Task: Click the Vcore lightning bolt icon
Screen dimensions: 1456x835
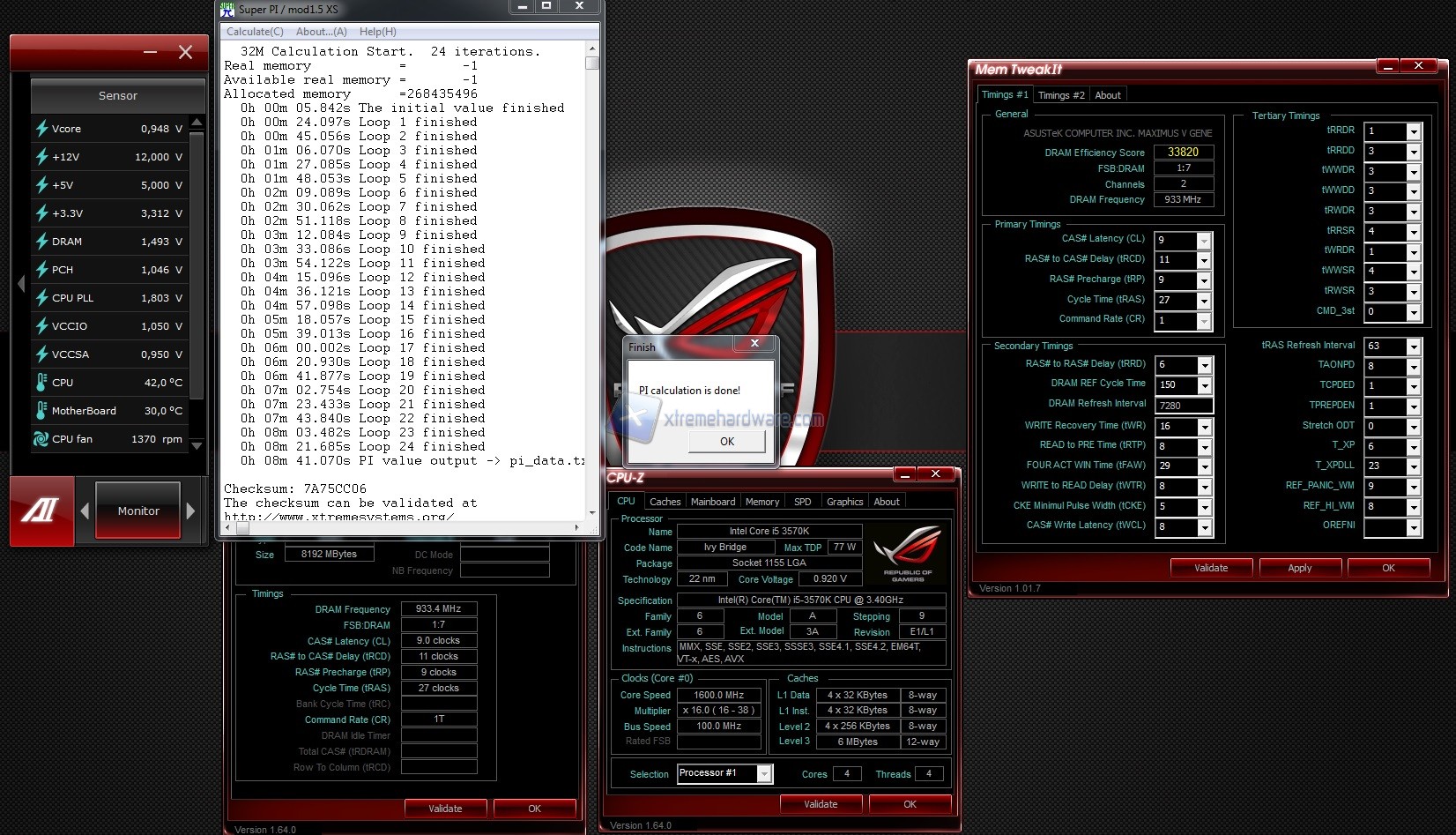Action: click(41, 129)
